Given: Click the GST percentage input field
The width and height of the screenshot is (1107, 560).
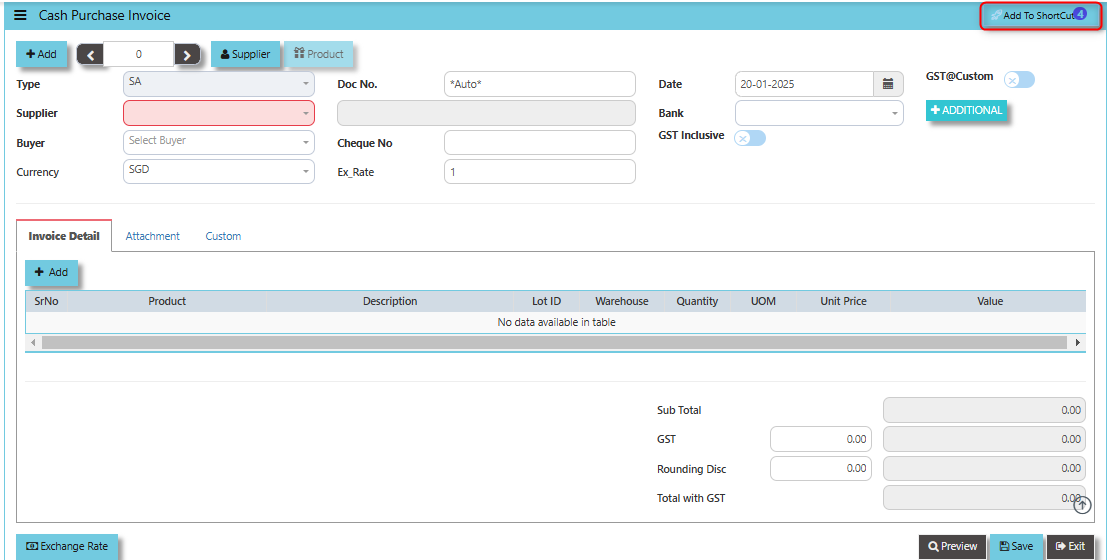Looking at the screenshot, I should [x=821, y=439].
